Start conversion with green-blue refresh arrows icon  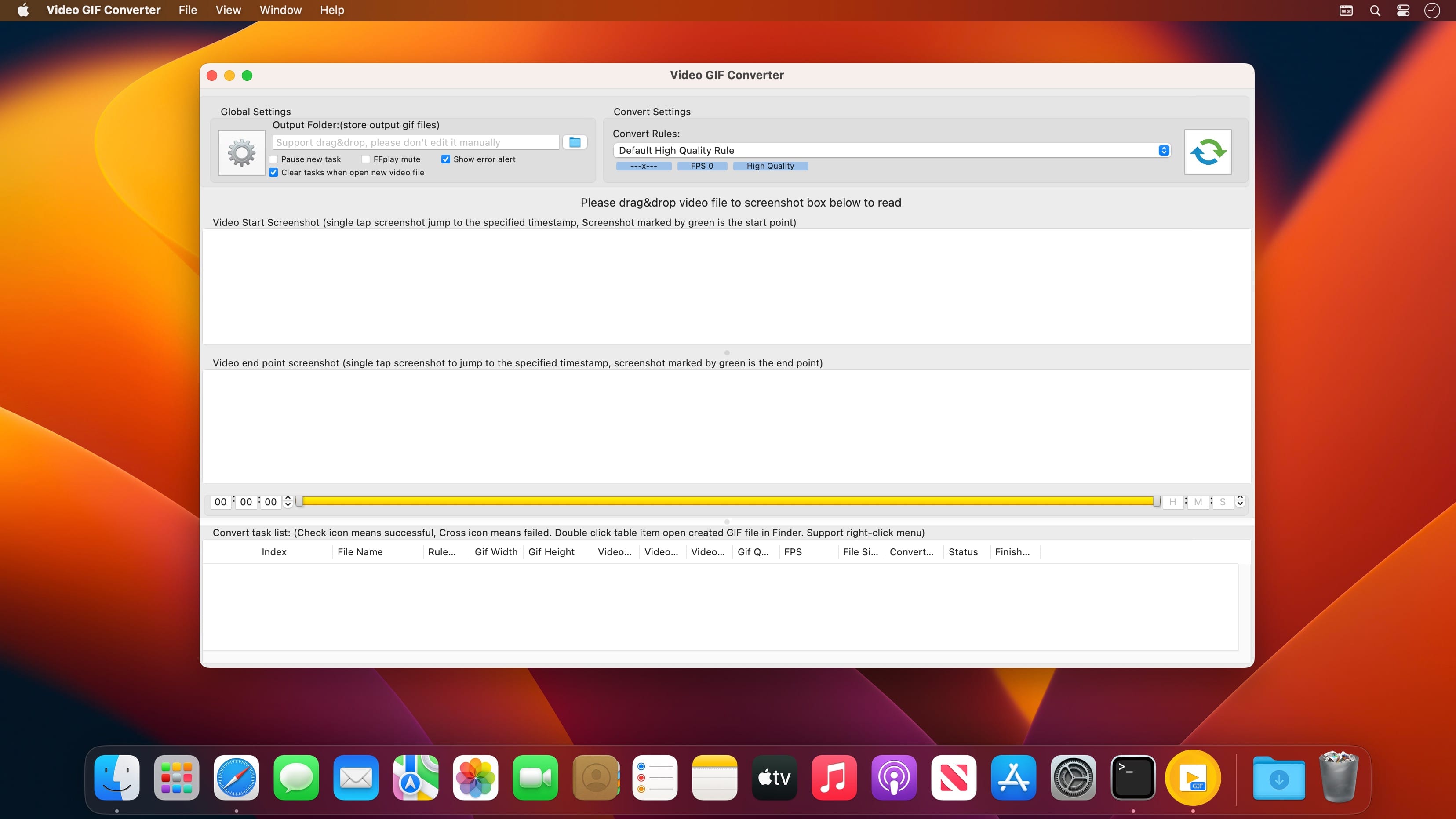[x=1208, y=152]
